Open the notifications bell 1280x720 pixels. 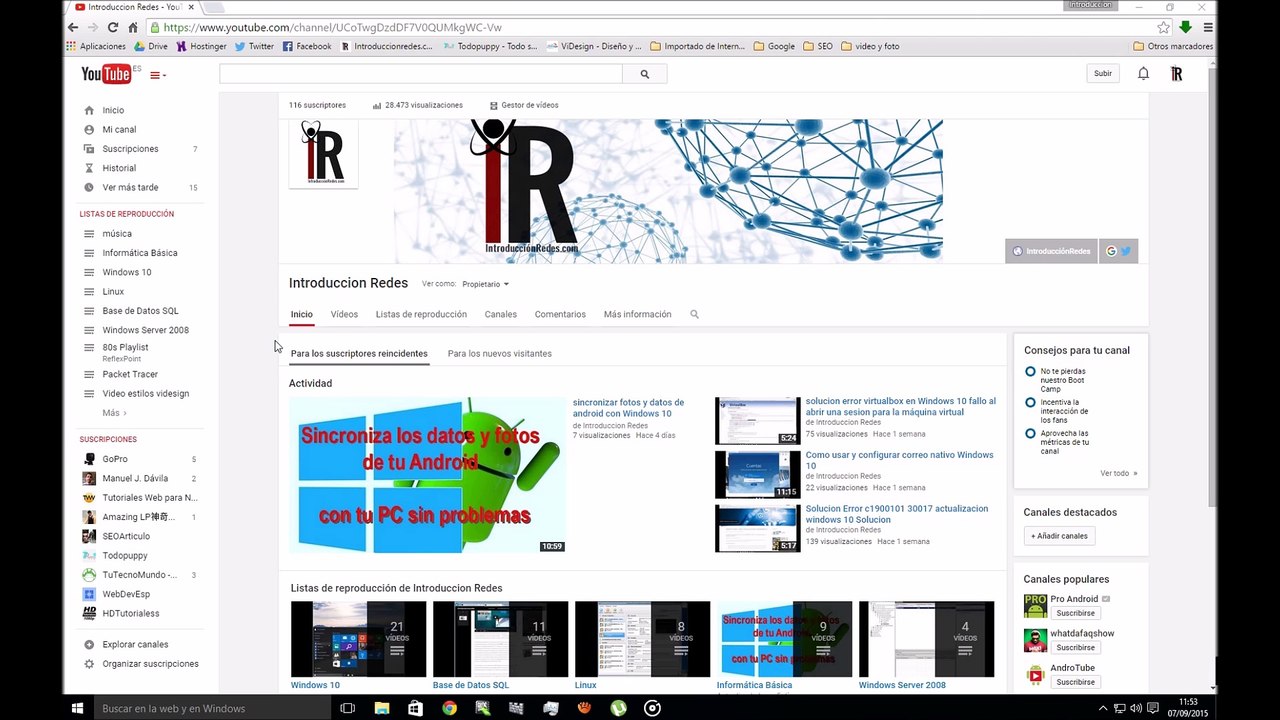coord(1143,73)
